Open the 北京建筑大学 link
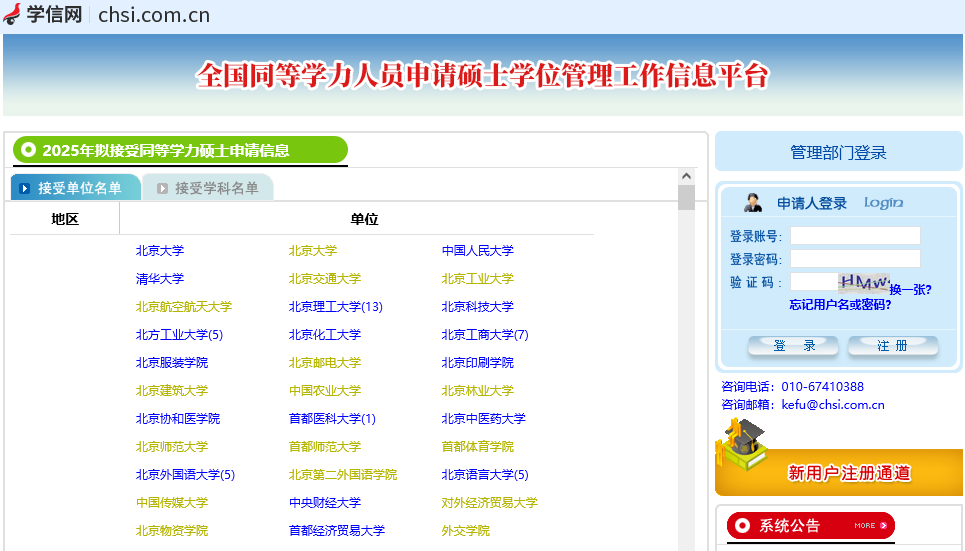The height and width of the screenshot is (551, 965). pos(172,390)
